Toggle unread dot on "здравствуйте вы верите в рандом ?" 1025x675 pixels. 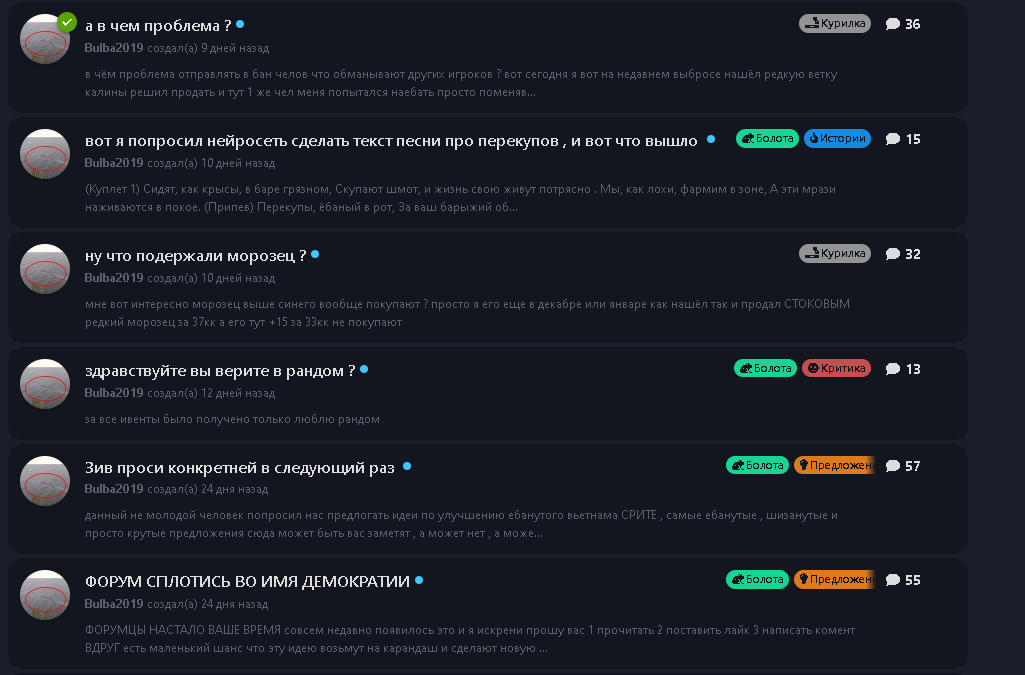coord(364,369)
